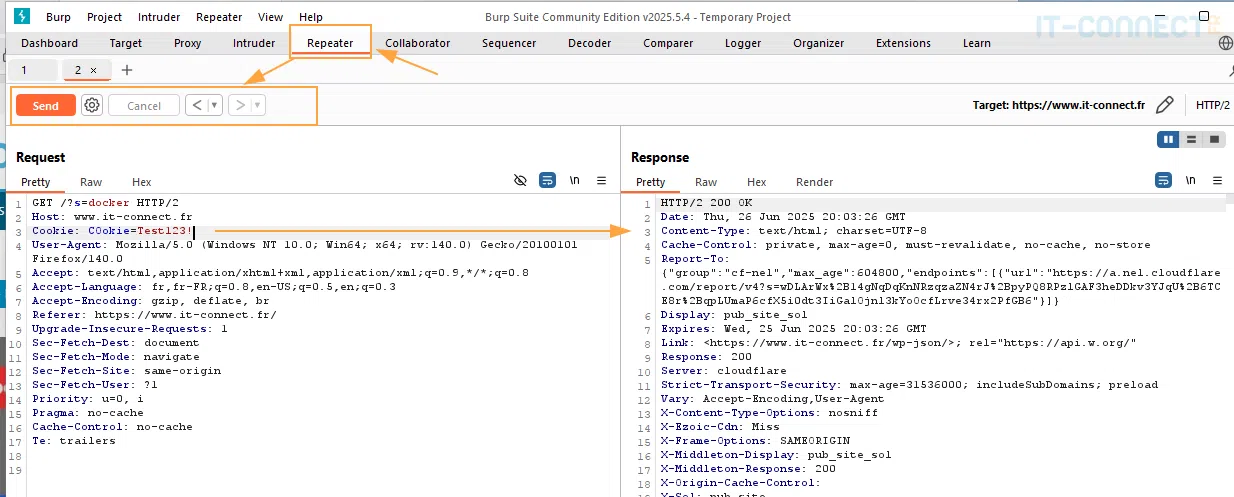Viewport: 1234px width, 497px height.
Task: Toggle line wrap in the Response panel
Action: [1163, 180]
